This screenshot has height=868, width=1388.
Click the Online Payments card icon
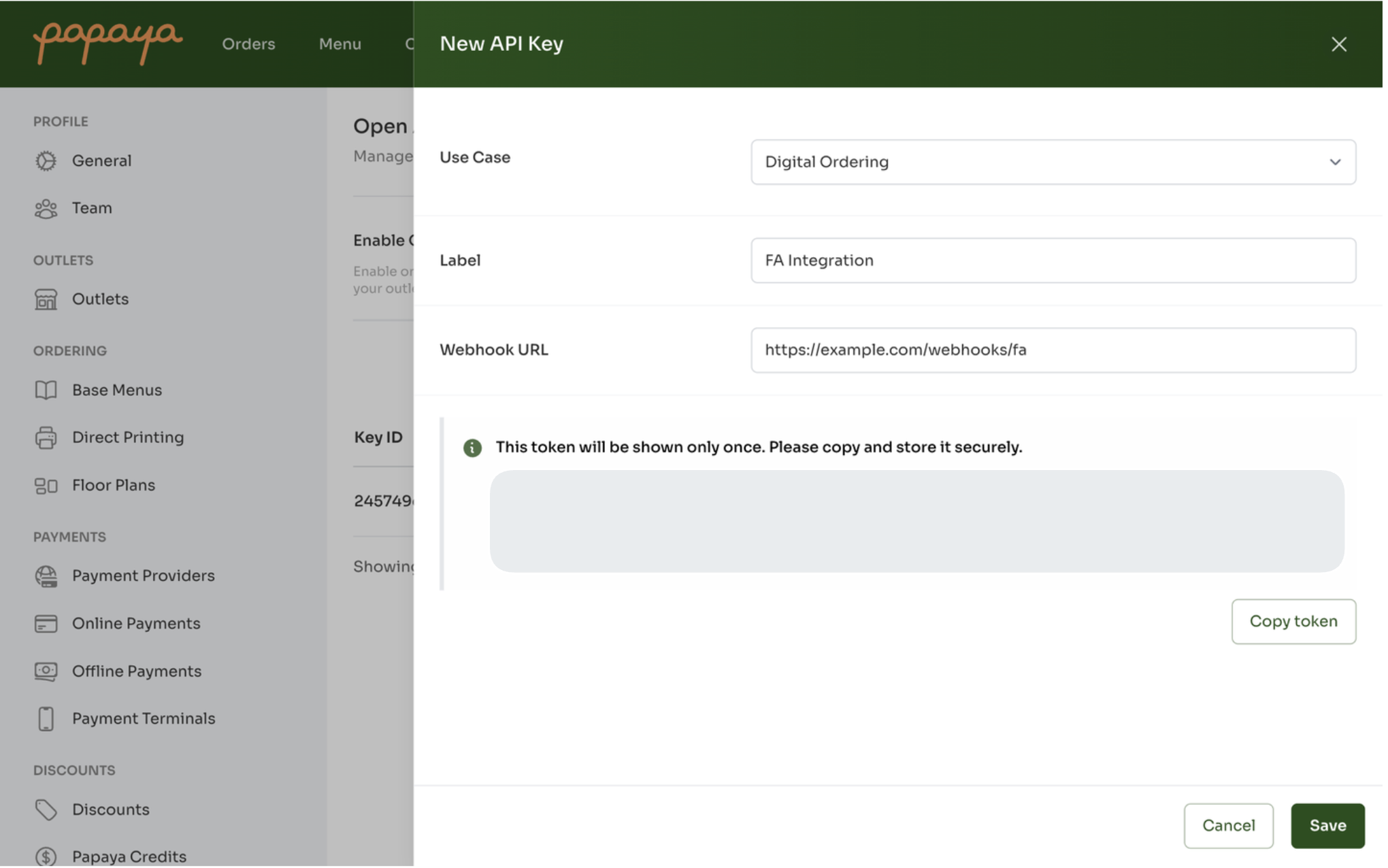(46, 624)
